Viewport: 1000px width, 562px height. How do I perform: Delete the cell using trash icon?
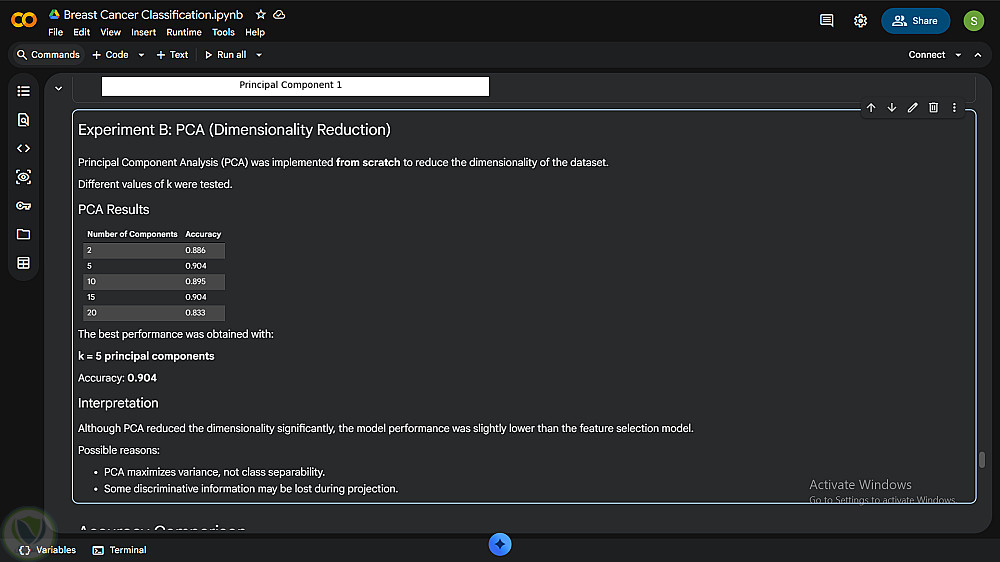[x=933, y=108]
